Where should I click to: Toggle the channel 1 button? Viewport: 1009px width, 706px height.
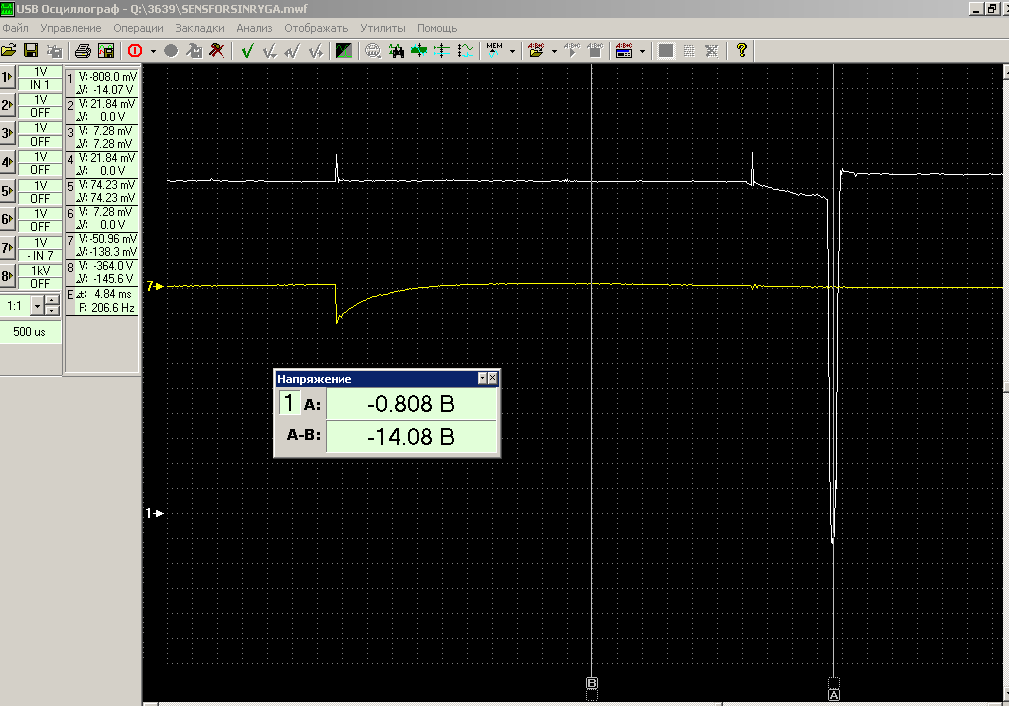coord(8,77)
